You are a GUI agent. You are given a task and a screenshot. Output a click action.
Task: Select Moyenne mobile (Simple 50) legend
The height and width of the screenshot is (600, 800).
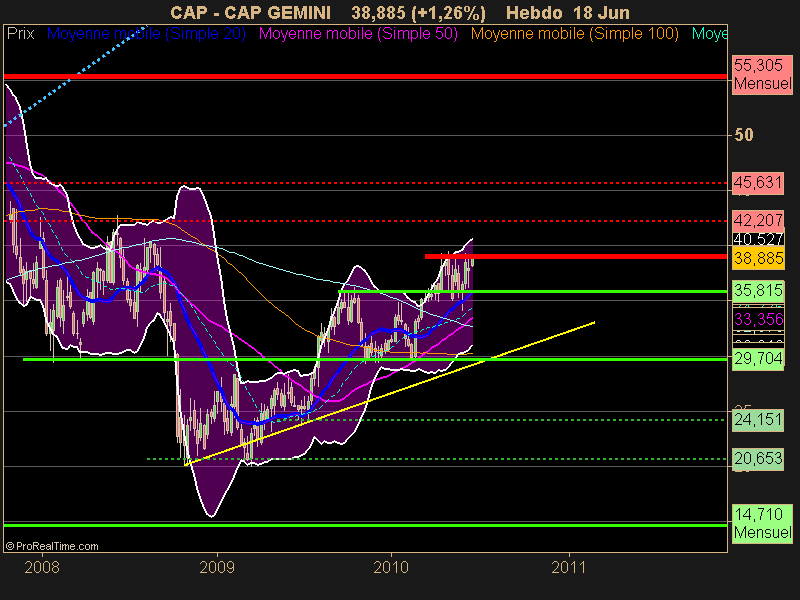tap(358, 34)
